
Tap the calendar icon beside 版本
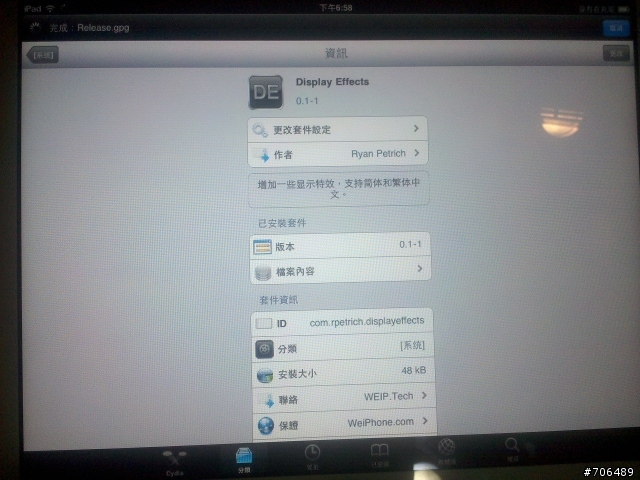point(262,247)
